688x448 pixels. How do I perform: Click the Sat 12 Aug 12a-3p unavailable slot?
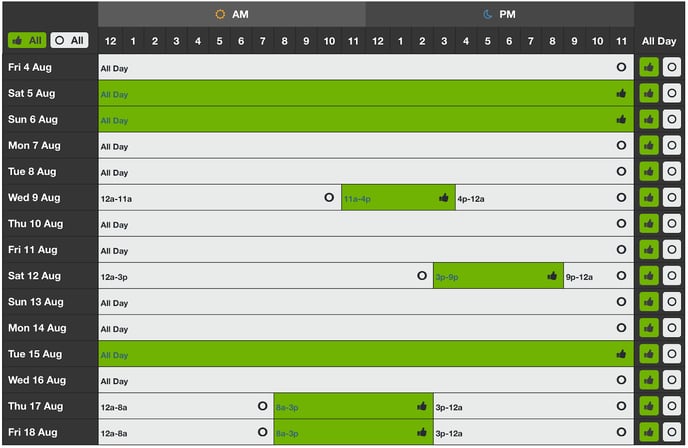(265, 276)
